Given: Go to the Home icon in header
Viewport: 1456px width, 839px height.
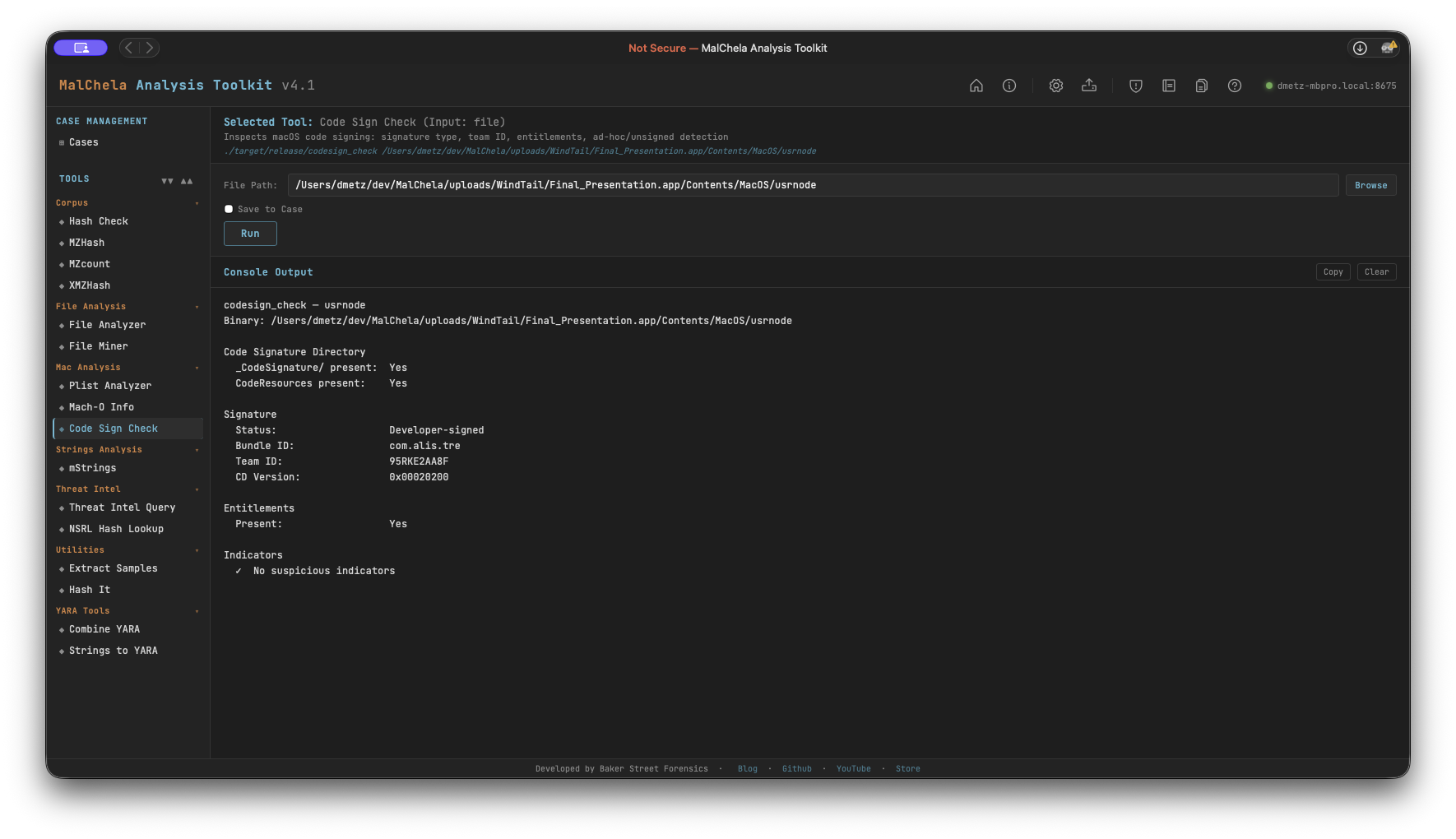Looking at the screenshot, I should [x=976, y=86].
